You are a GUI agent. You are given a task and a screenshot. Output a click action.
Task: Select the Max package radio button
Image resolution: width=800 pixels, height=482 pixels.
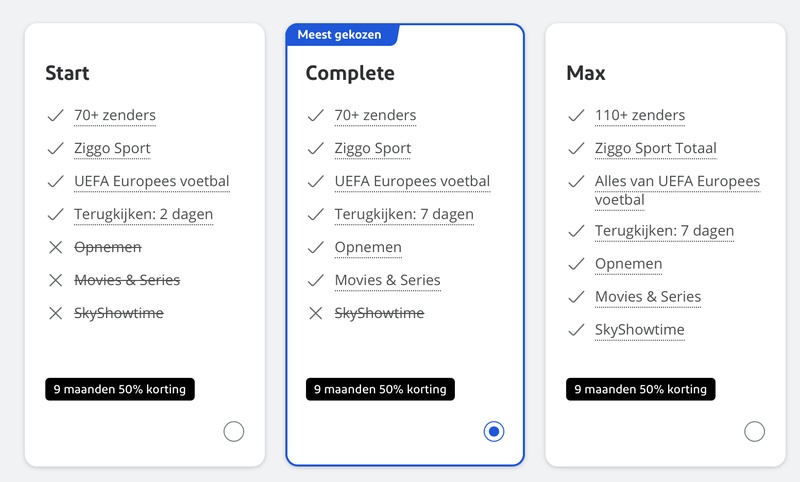(754, 432)
